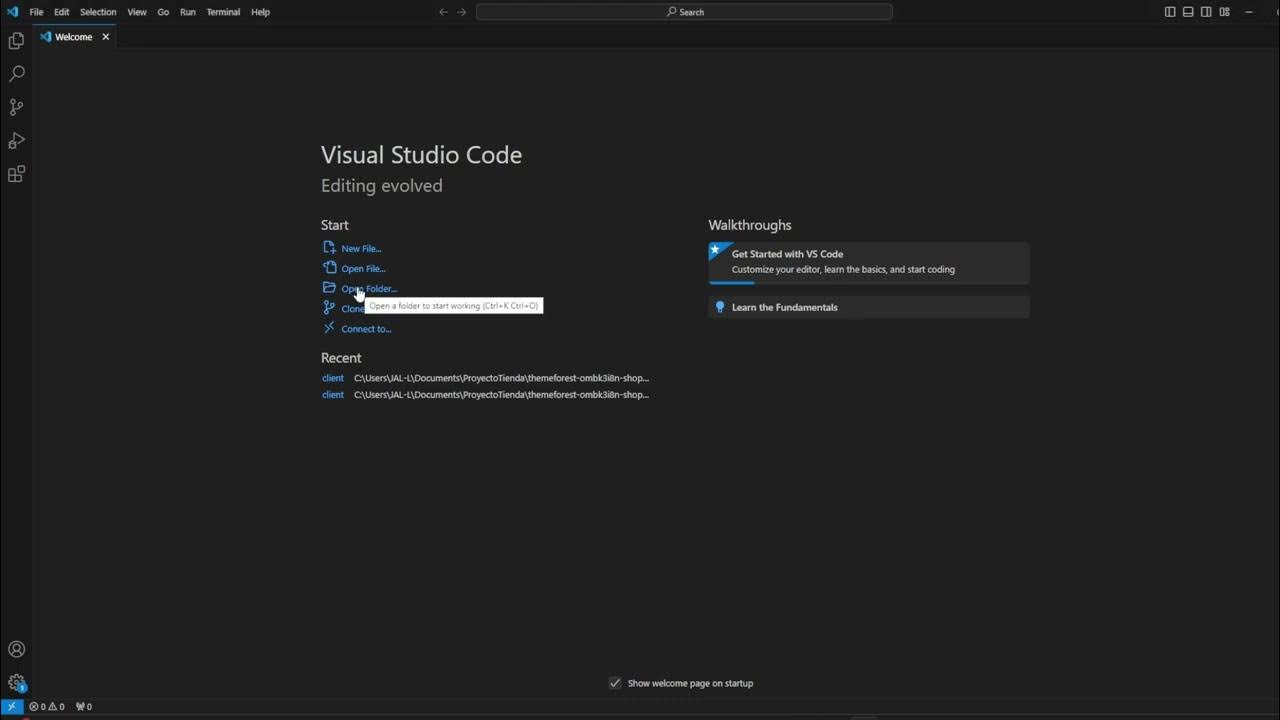Open the File menu

pyautogui.click(x=36, y=12)
